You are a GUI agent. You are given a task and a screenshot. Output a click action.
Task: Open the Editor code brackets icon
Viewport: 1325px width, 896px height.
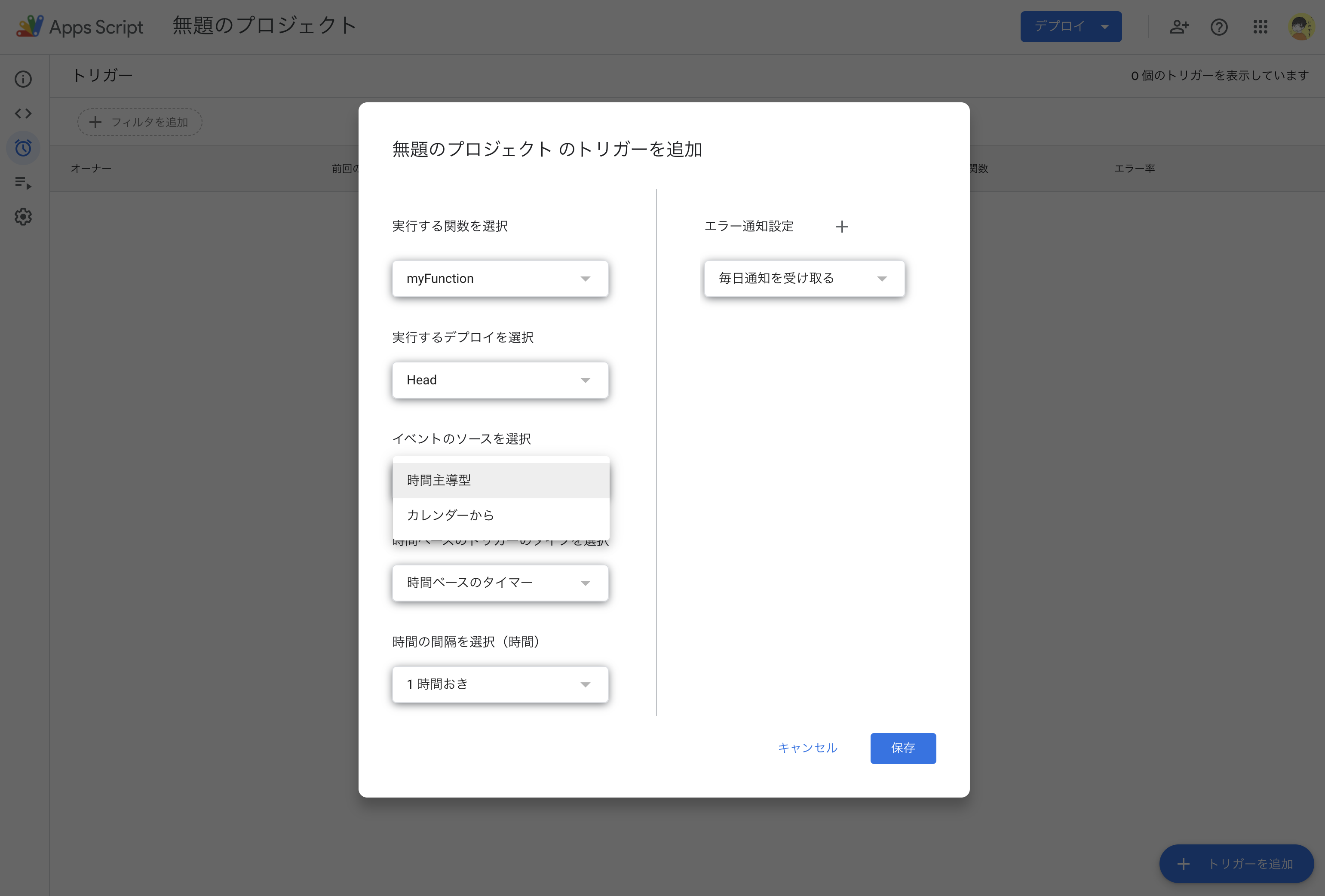(23, 114)
